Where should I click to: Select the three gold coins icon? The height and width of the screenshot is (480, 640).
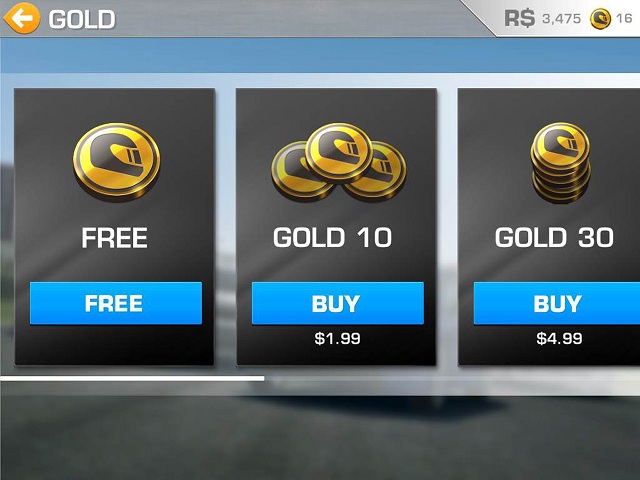tap(338, 162)
